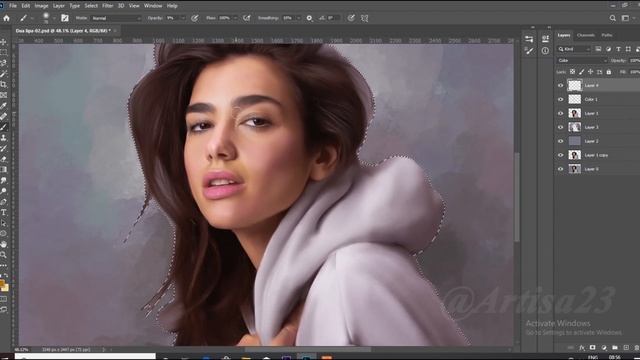Click Layer 1 thumbnail
Screen dimensions: 640x360
tap(575, 113)
